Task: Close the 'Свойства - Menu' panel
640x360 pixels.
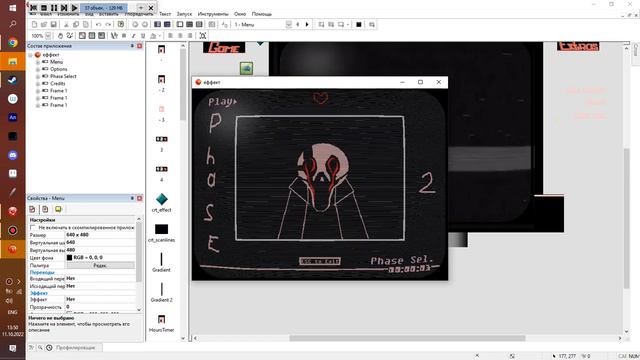Action: click(x=140, y=198)
